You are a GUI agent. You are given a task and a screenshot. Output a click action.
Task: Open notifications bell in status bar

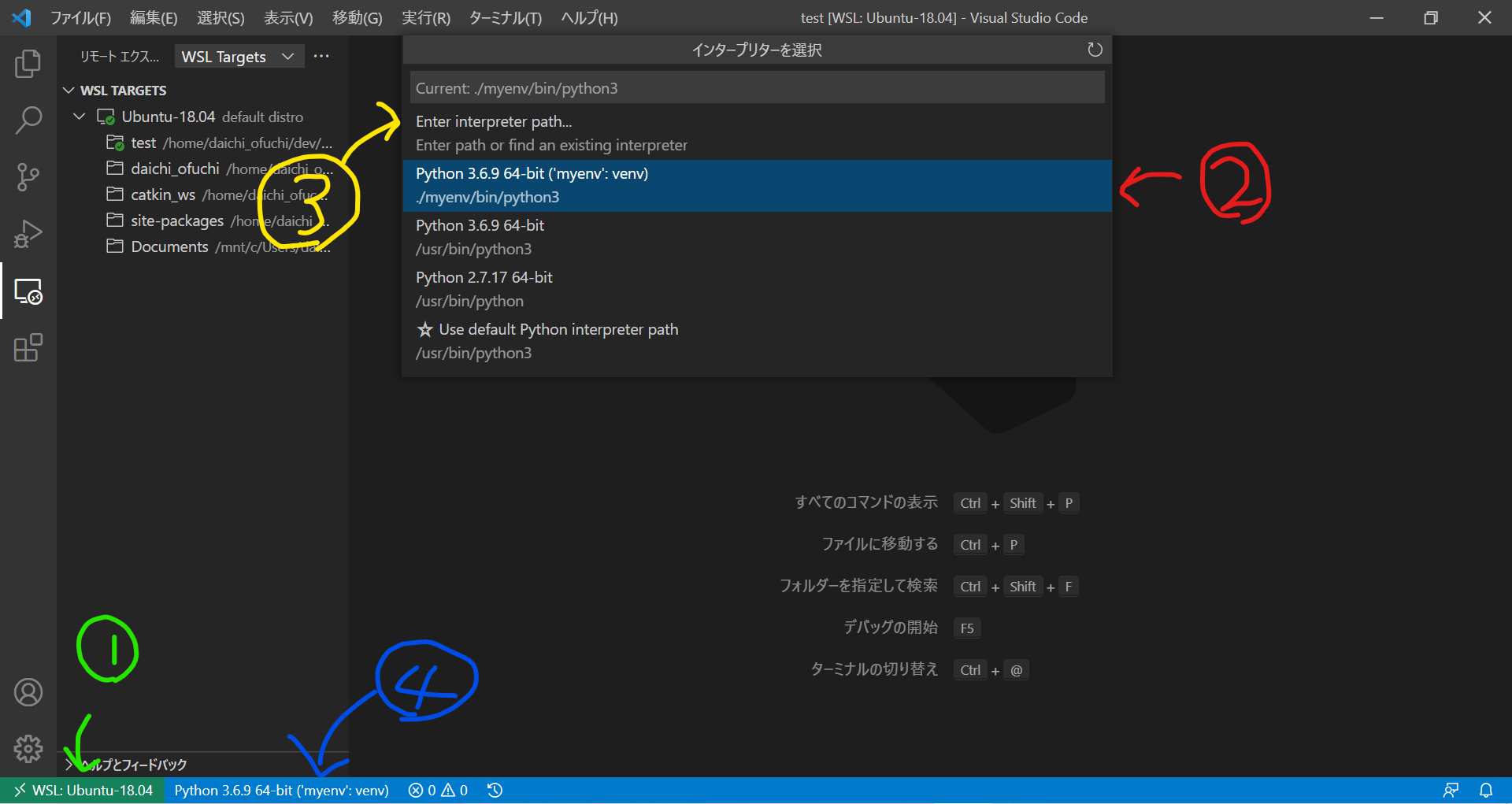[1486, 790]
